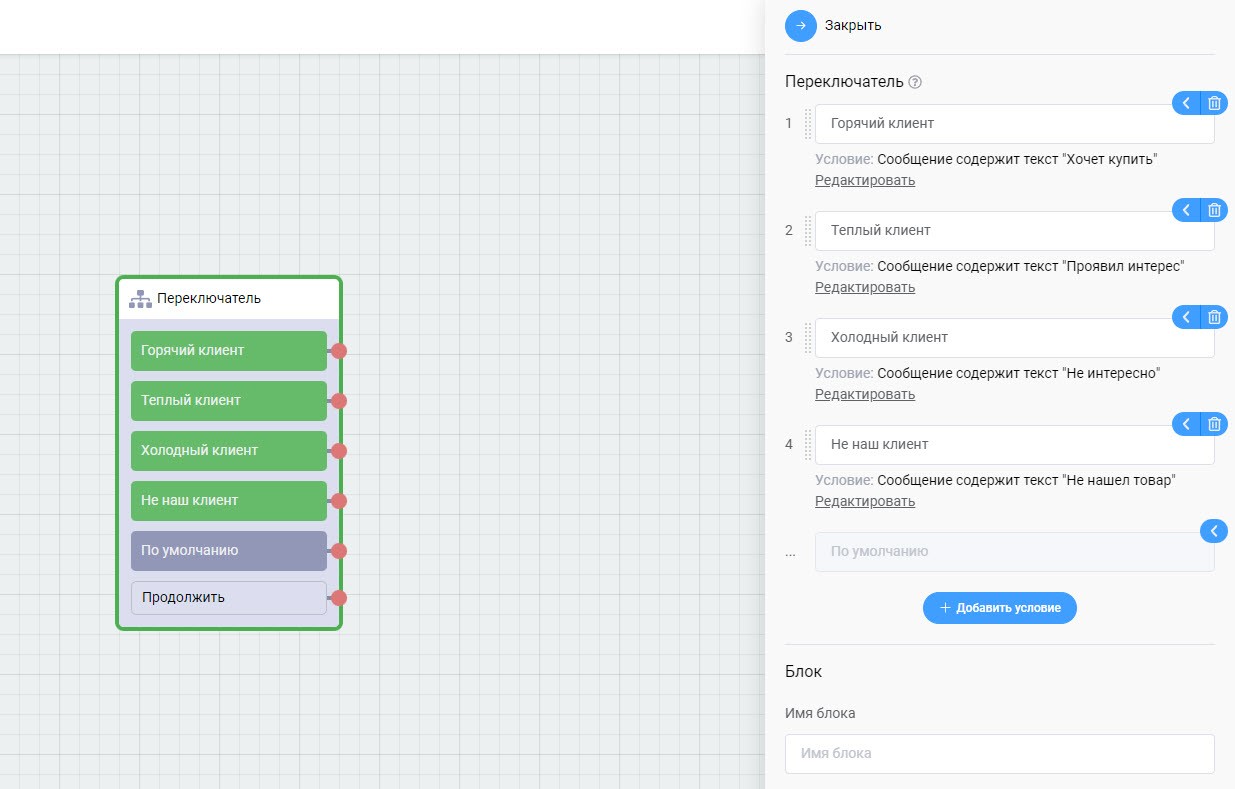The image size is (1235, 789).
Task: Expand chevron for Горячий клиент condition
Action: point(1186,103)
